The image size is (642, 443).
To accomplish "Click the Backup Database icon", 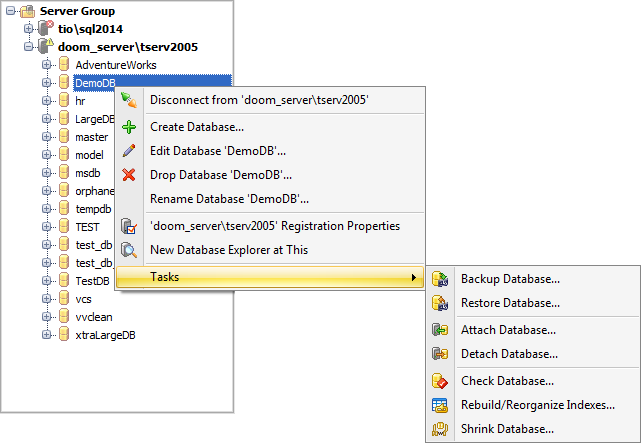I will point(439,279).
